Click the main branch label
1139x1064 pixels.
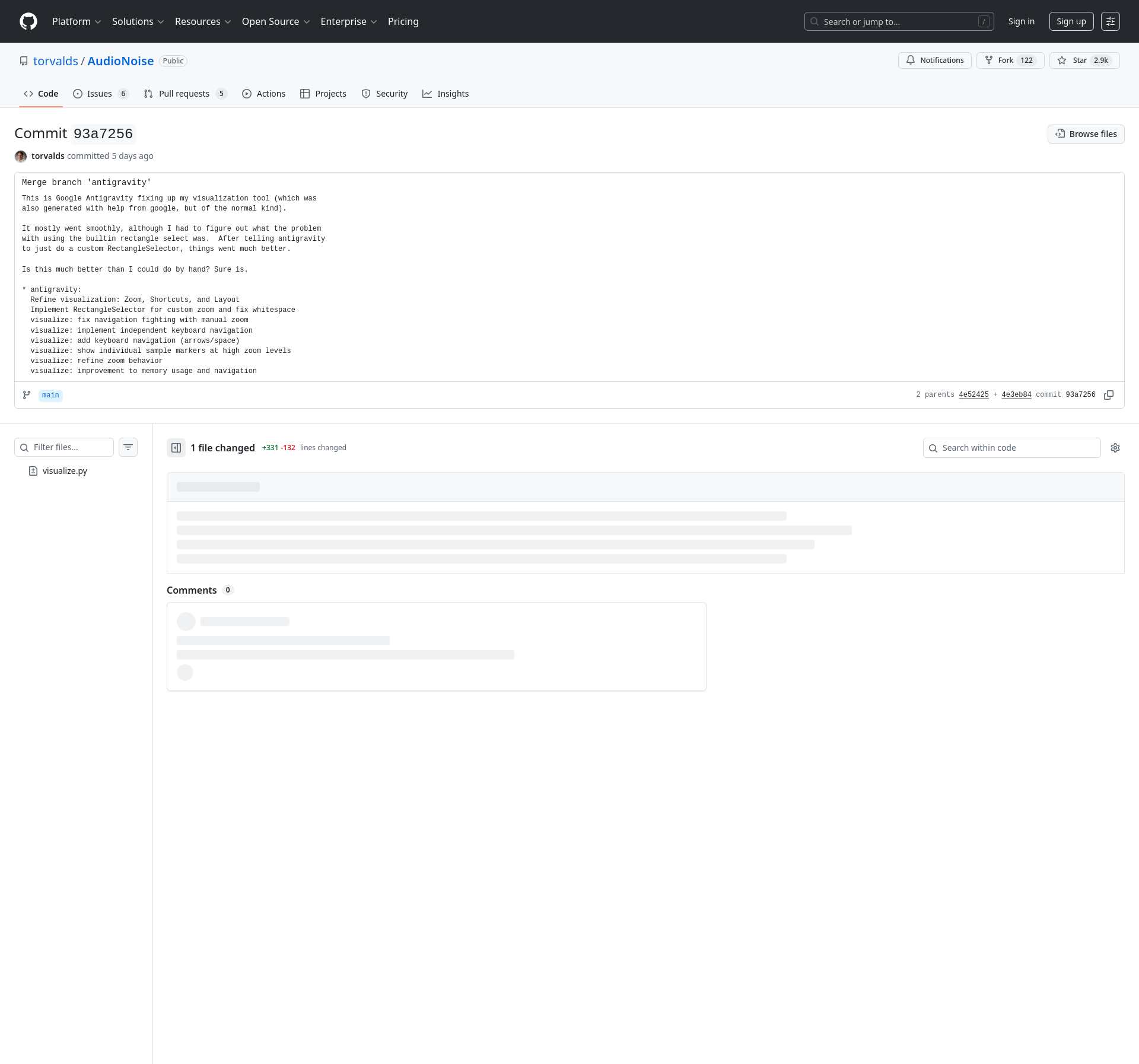point(50,396)
